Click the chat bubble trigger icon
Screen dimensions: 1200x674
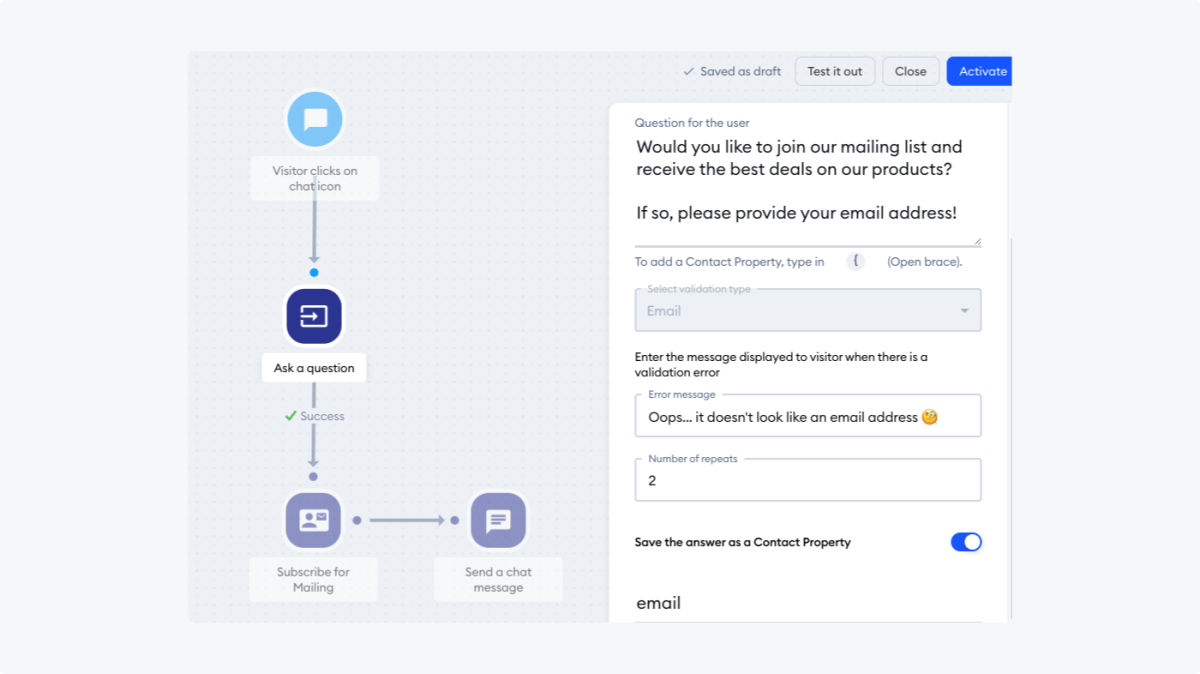[x=314, y=118]
